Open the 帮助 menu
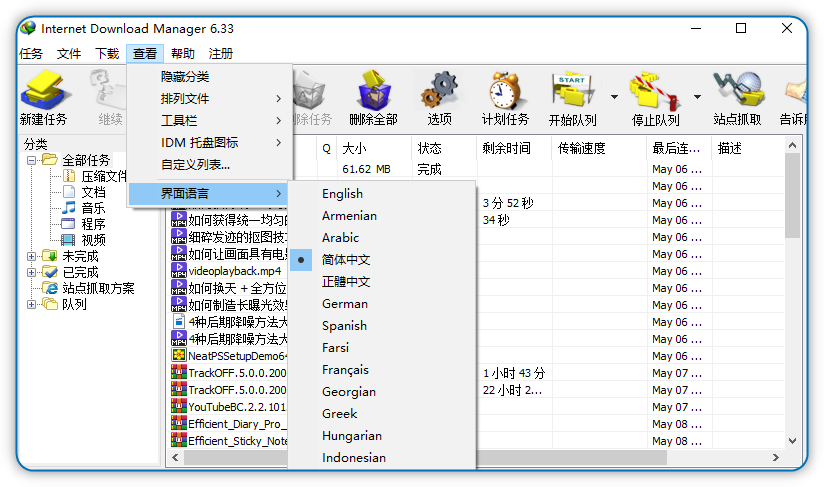Screen dimensions: 824x487 pos(183,54)
